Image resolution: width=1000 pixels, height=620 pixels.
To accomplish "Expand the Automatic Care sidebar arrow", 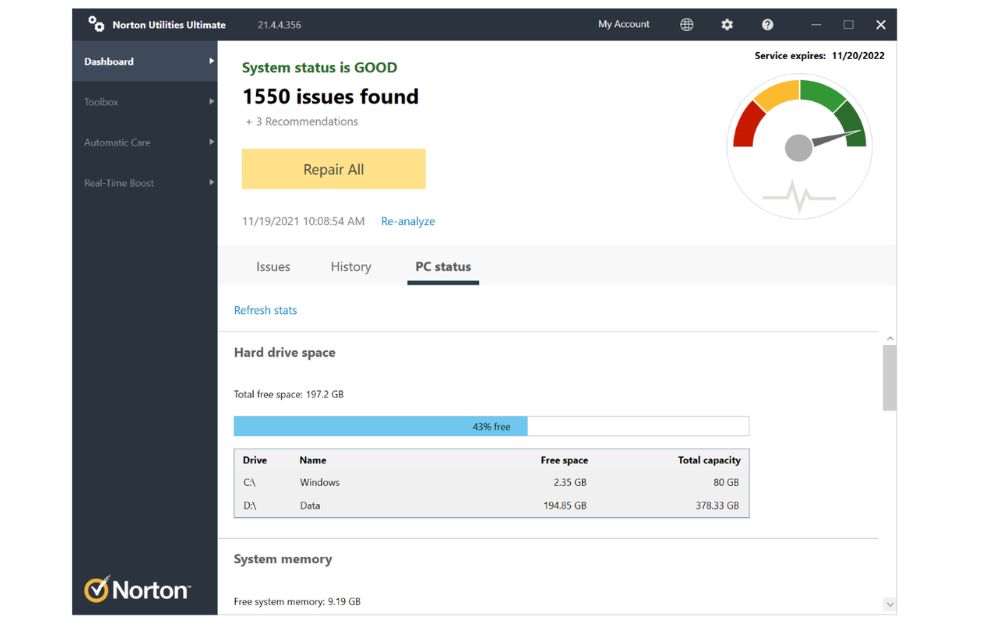I will coord(211,142).
